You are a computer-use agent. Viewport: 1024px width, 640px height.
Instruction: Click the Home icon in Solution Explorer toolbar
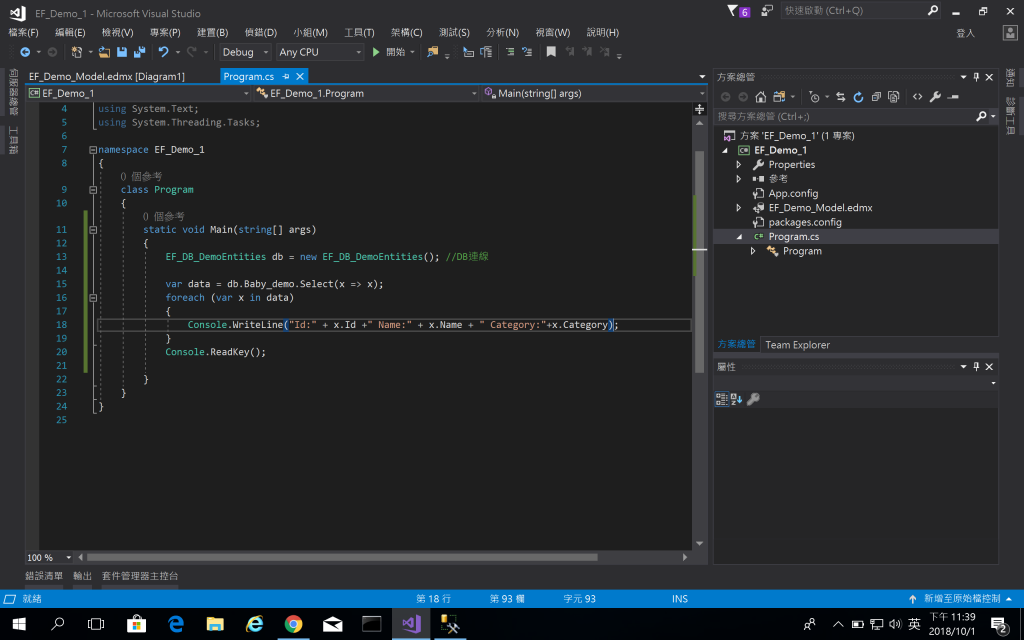point(760,97)
